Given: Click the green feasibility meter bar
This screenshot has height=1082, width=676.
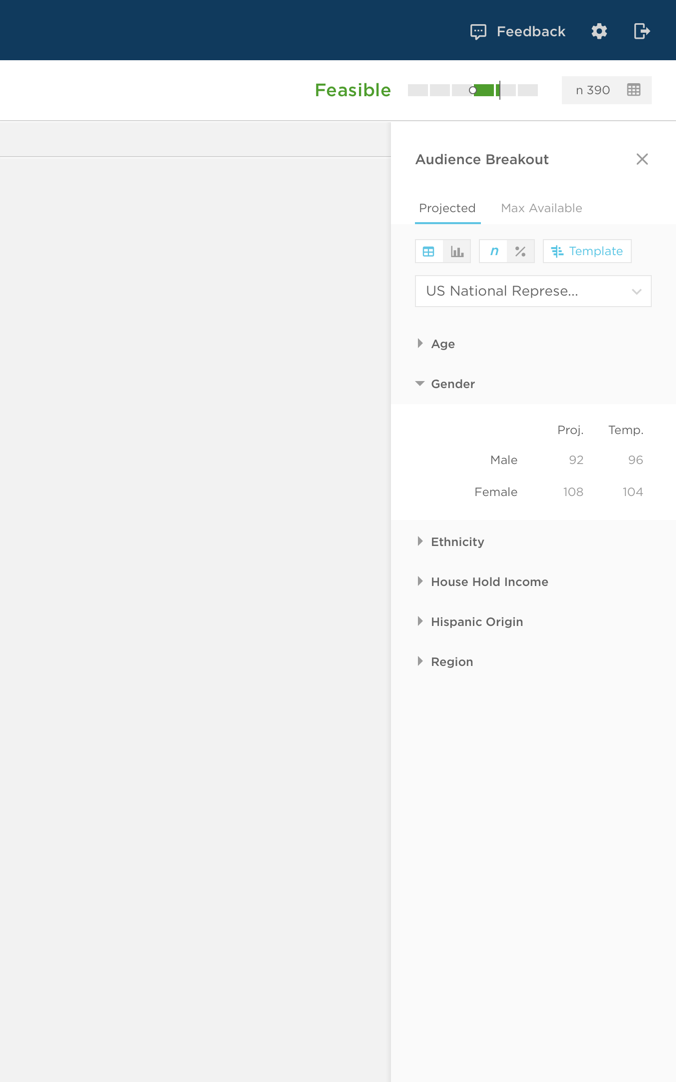Looking at the screenshot, I should tap(486, 90).
